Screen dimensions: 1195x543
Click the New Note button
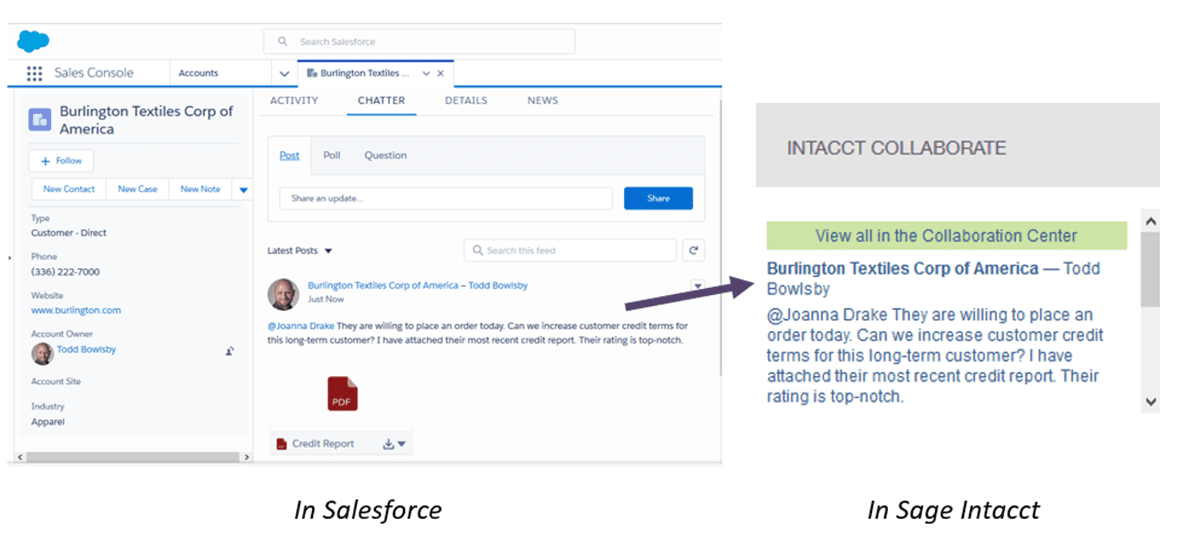point(200,189)
